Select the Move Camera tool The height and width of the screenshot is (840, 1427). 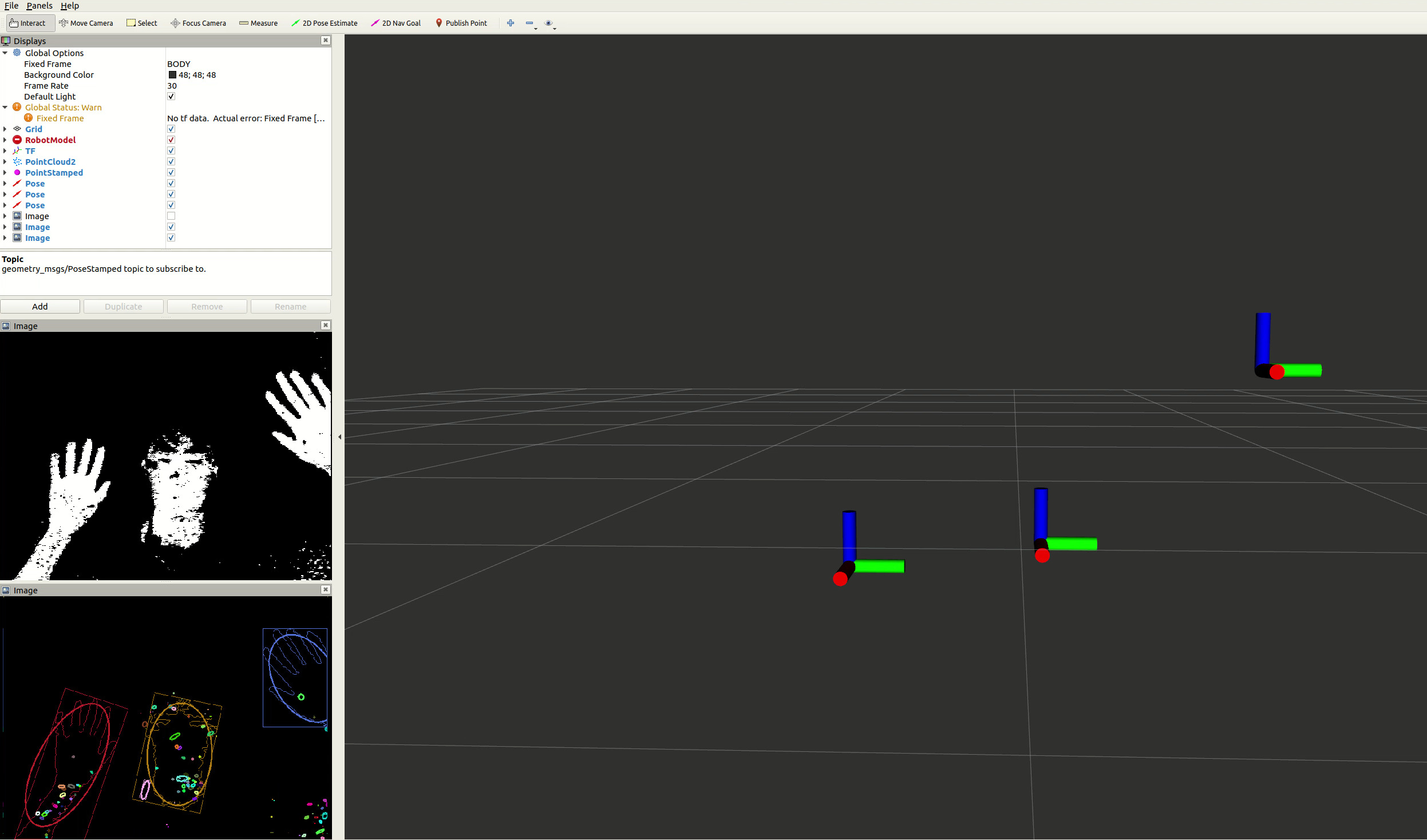[x=86, y=23]
